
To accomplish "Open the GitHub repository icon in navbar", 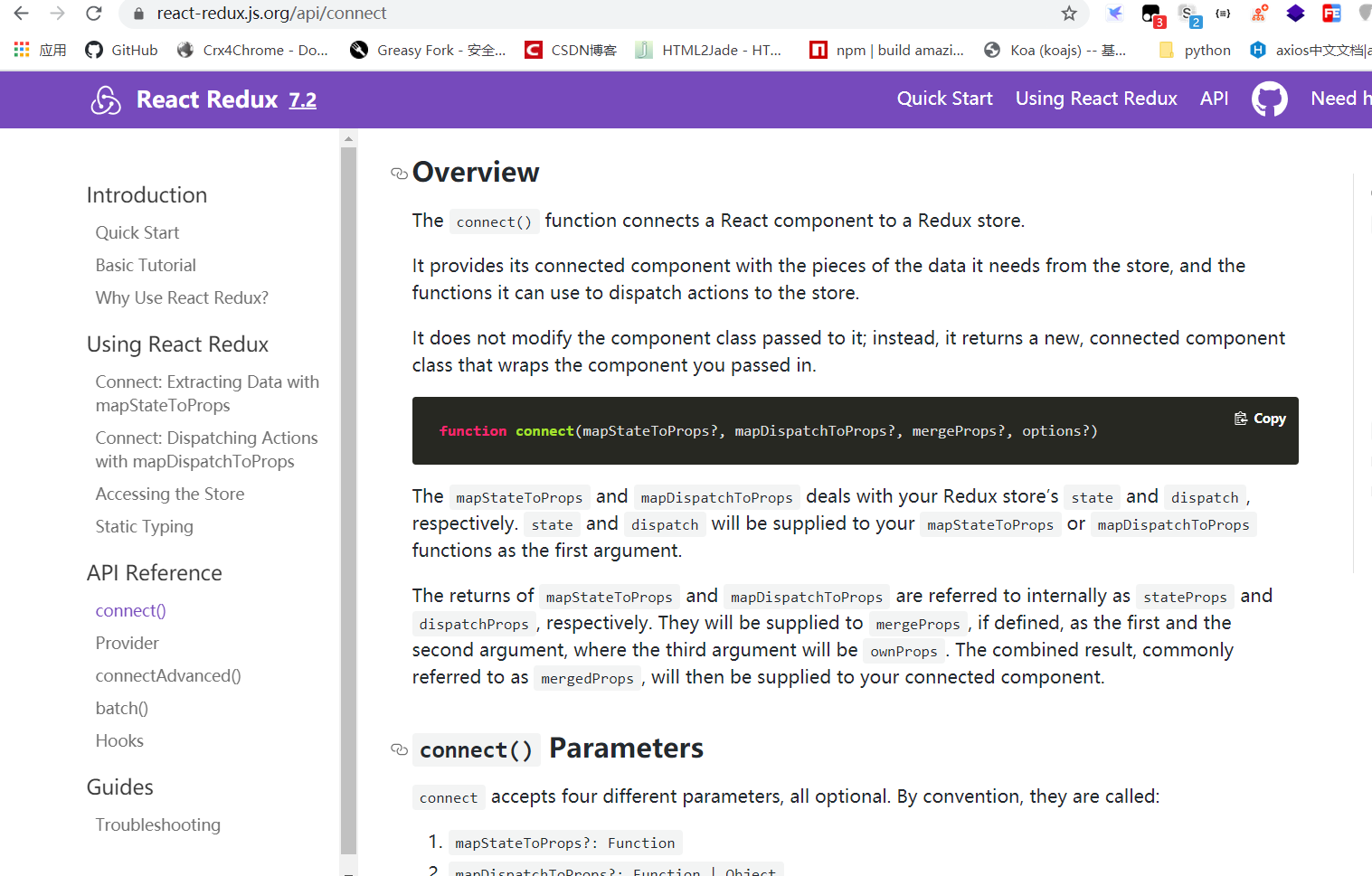I will point(1270,99).
